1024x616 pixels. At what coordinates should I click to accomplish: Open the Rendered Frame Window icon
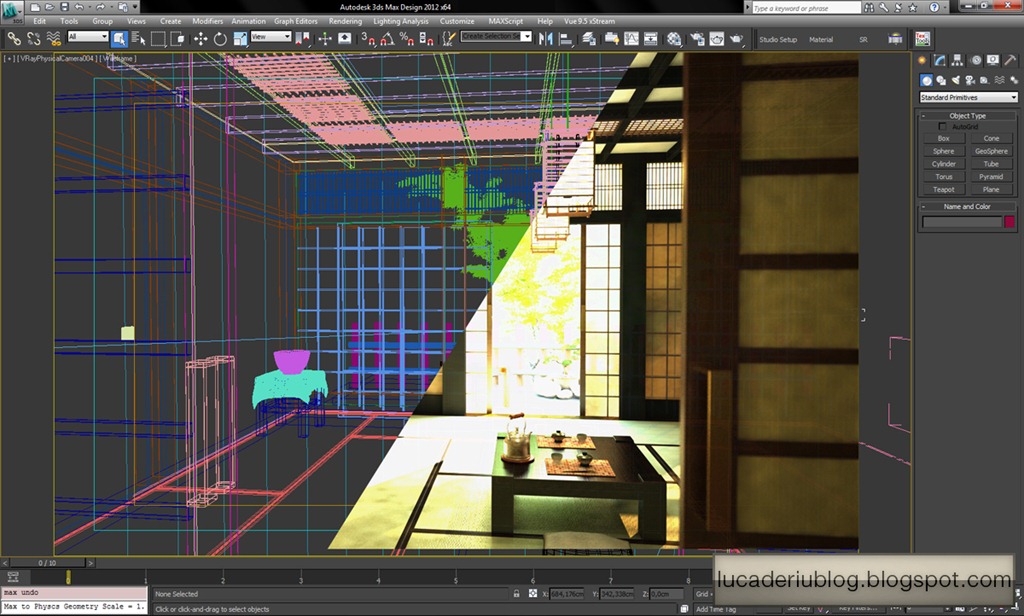(x=716, y=39)
